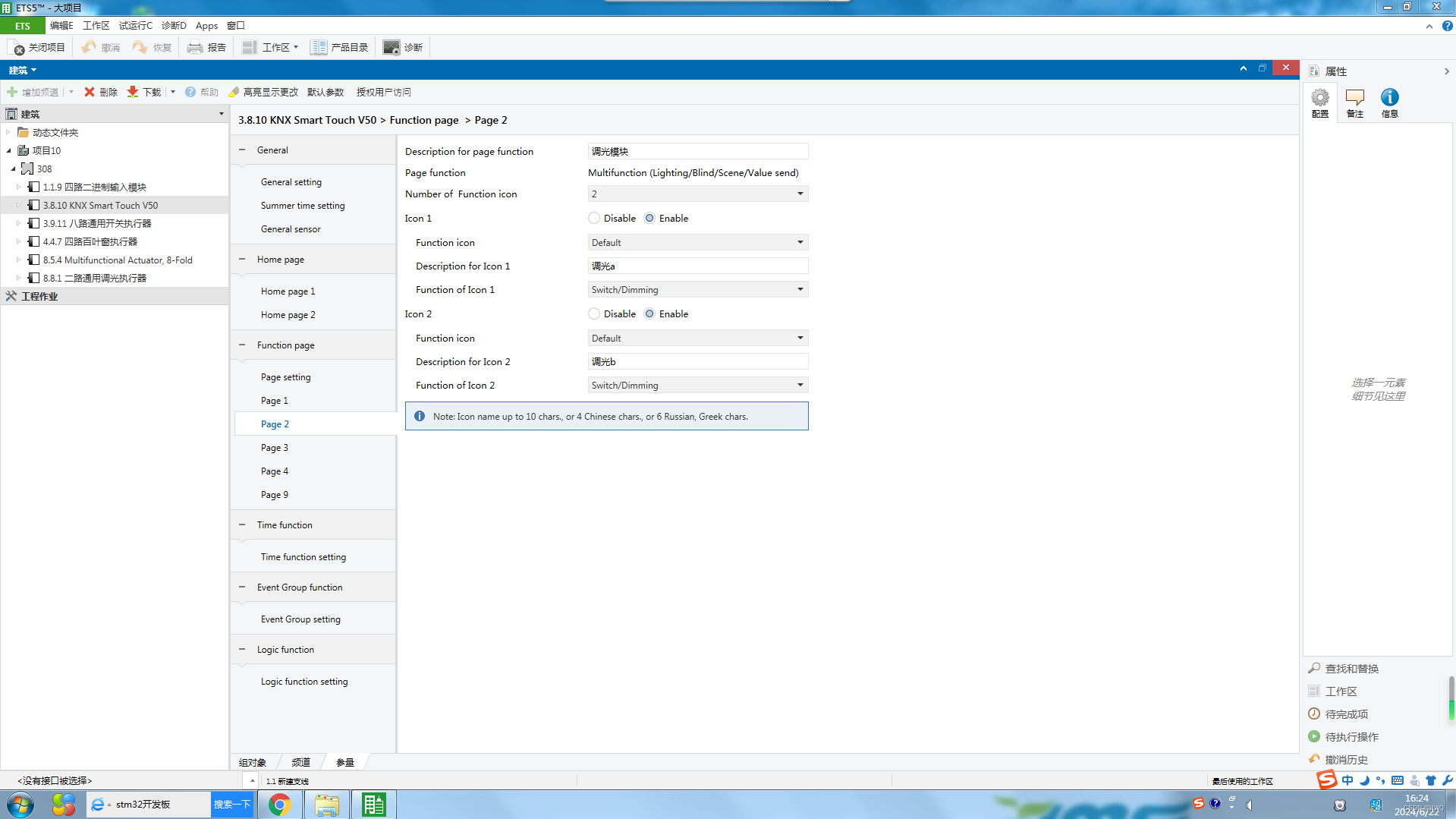Open the Diagnostics (诊断) toolbar icon

point(391,47)
